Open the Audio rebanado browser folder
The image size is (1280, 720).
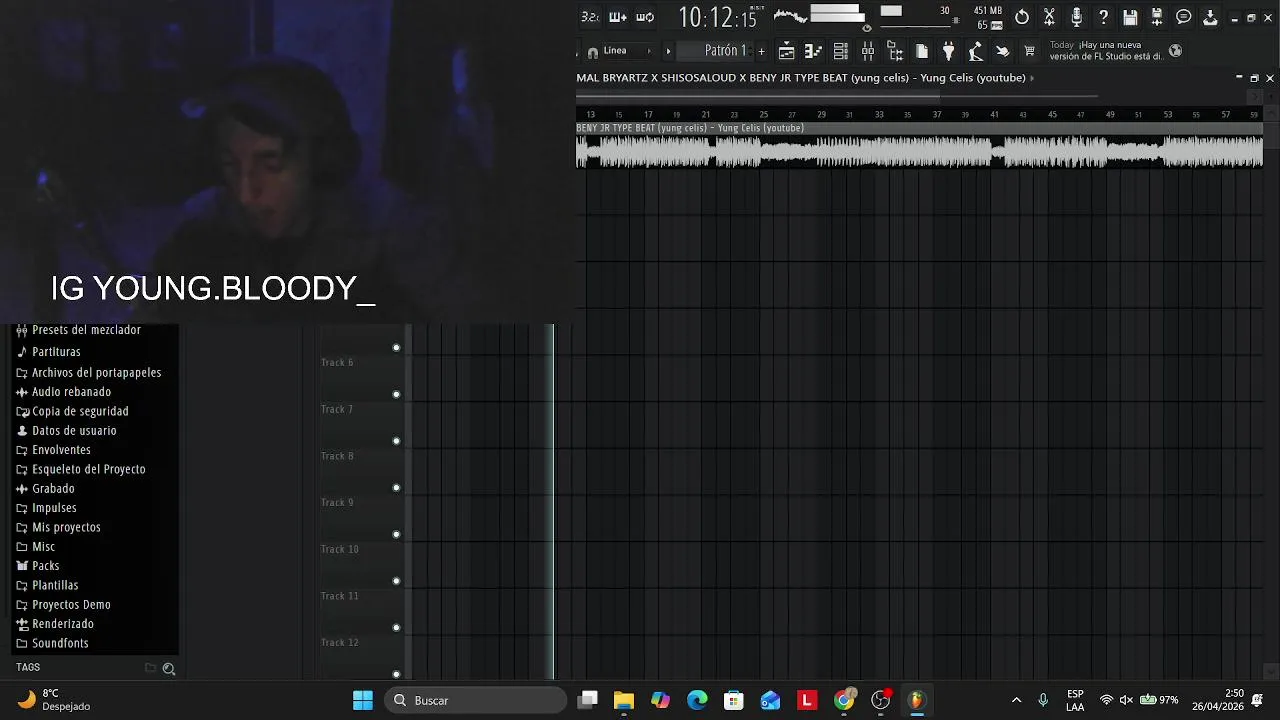[x=63, y=392]
